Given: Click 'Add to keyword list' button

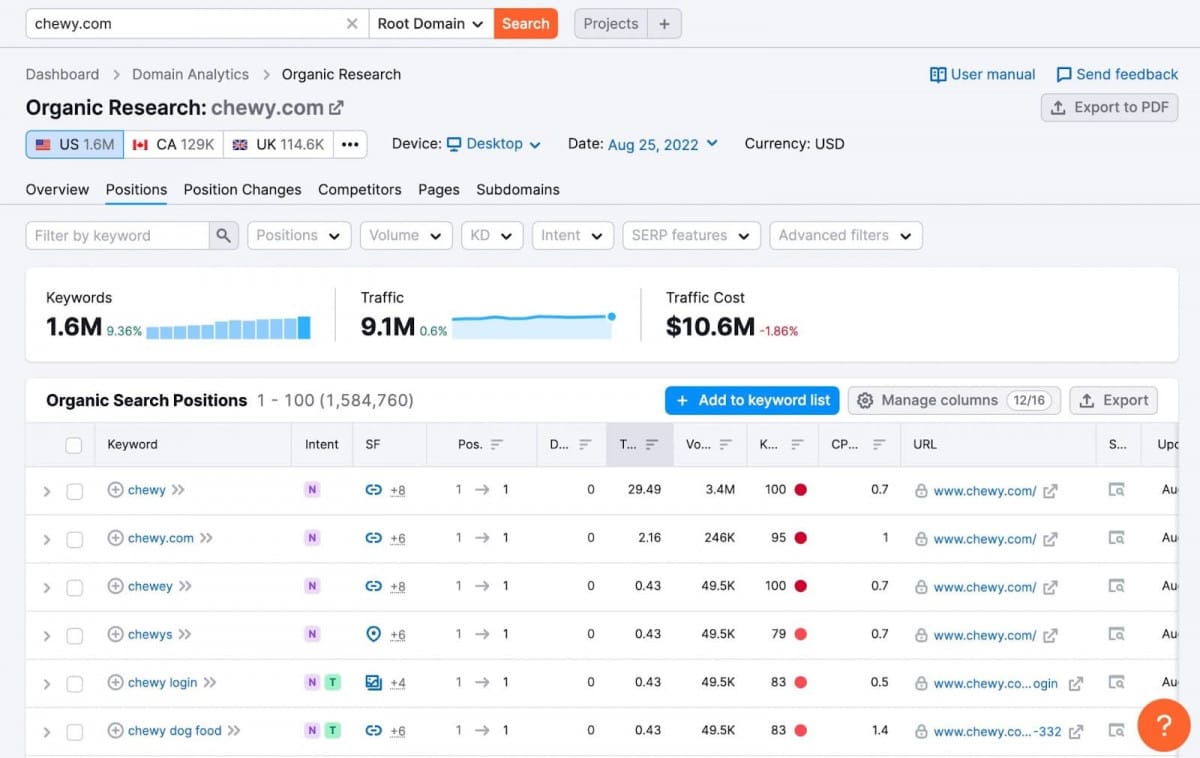Looking at the screenshot, I should pos(752,400).
